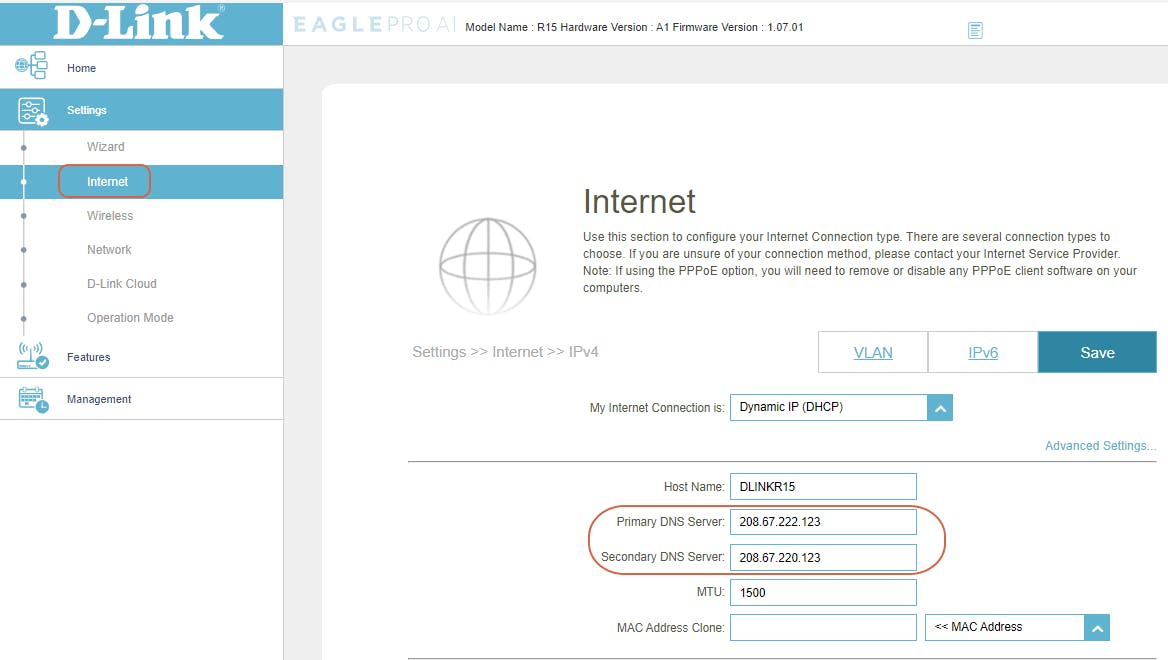Expand Advanced Settings
This screenshot has height=660, width=1168.
1100,445
